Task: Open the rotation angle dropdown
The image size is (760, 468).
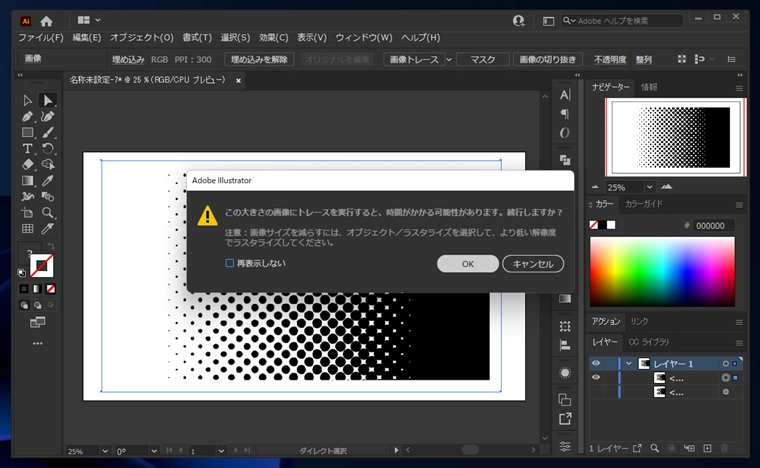Action: [x=154, y=451]
